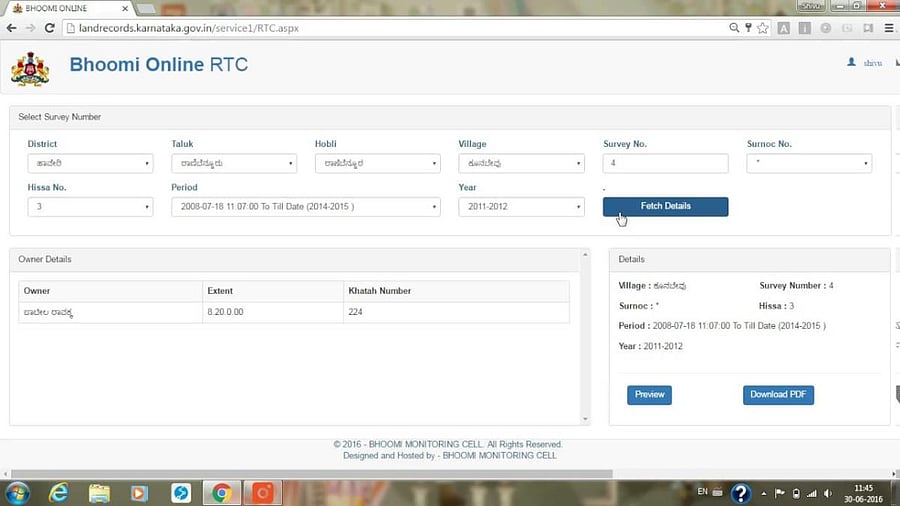Open the Chrome hamburger menu
The width and height of the screenshot is (900, 506).
pyautogui.click(x=887, y=28)
